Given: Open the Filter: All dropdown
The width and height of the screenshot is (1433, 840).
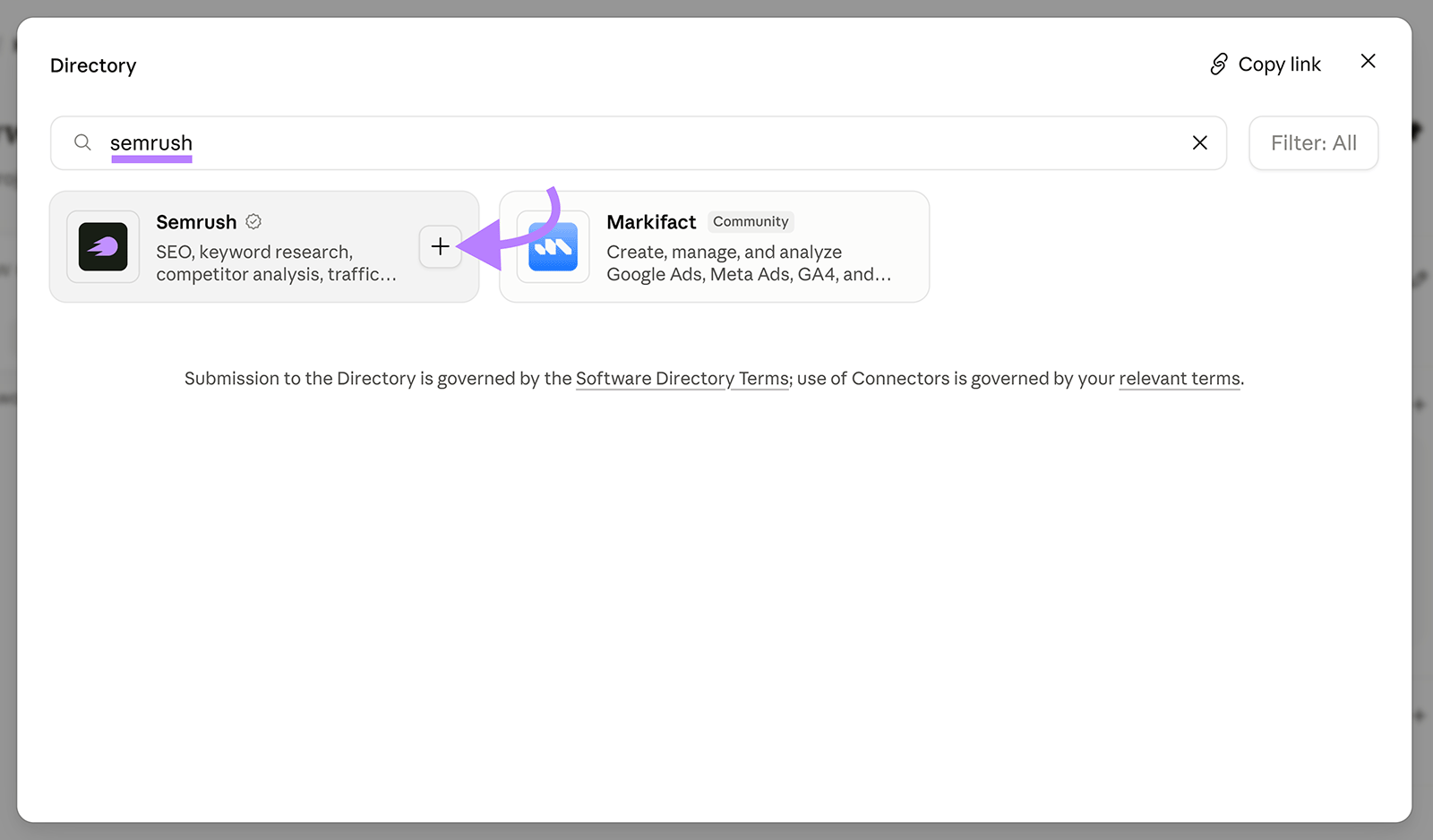Looking at the screenshot, I should click(1313, 143).
